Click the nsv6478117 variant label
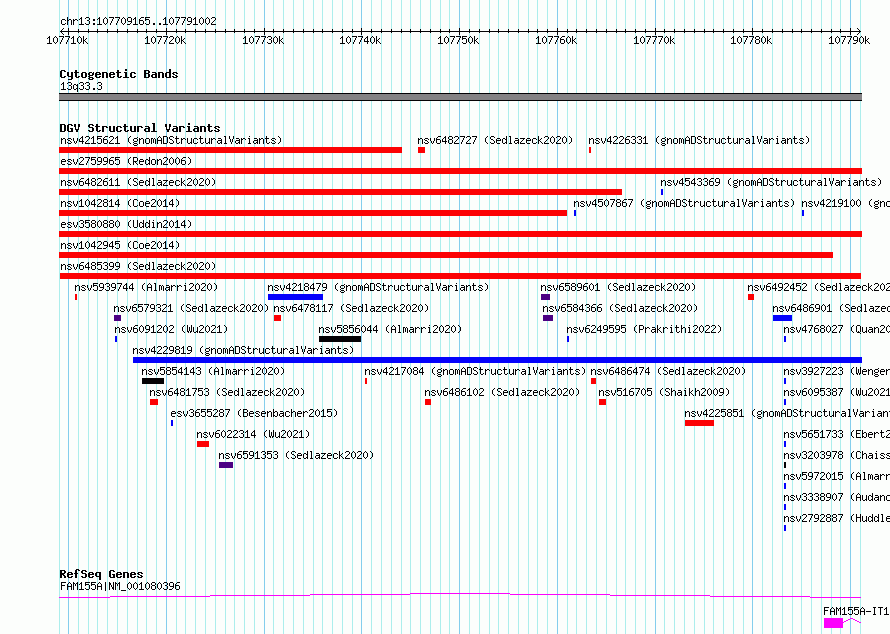This screenshot has height=634, width=890. (x=351, y=308)
